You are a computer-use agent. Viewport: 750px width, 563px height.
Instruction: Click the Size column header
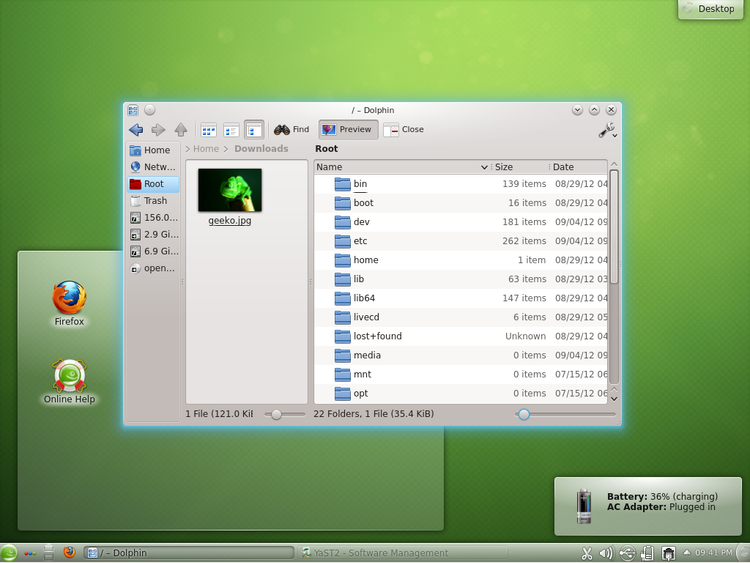coord(519,167)
